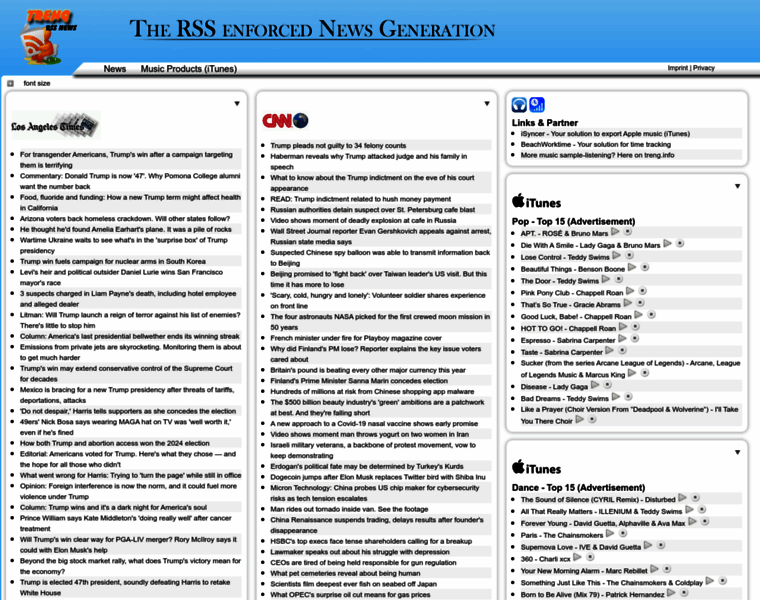Collapse the iTunes Pop Top 15 panel
The height and width of the screenshot is (600, 760).
tap(737, 187)
